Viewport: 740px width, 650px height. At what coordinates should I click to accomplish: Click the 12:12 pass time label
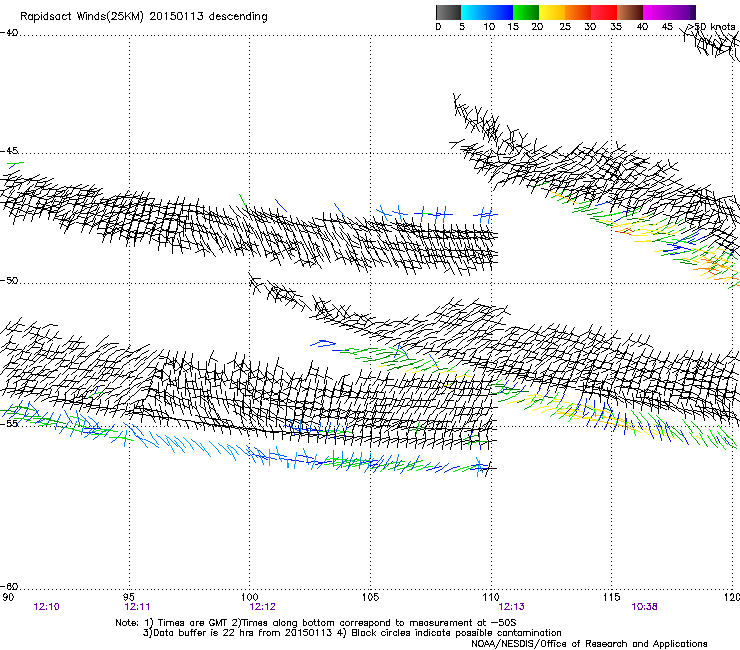coord(262,607)
